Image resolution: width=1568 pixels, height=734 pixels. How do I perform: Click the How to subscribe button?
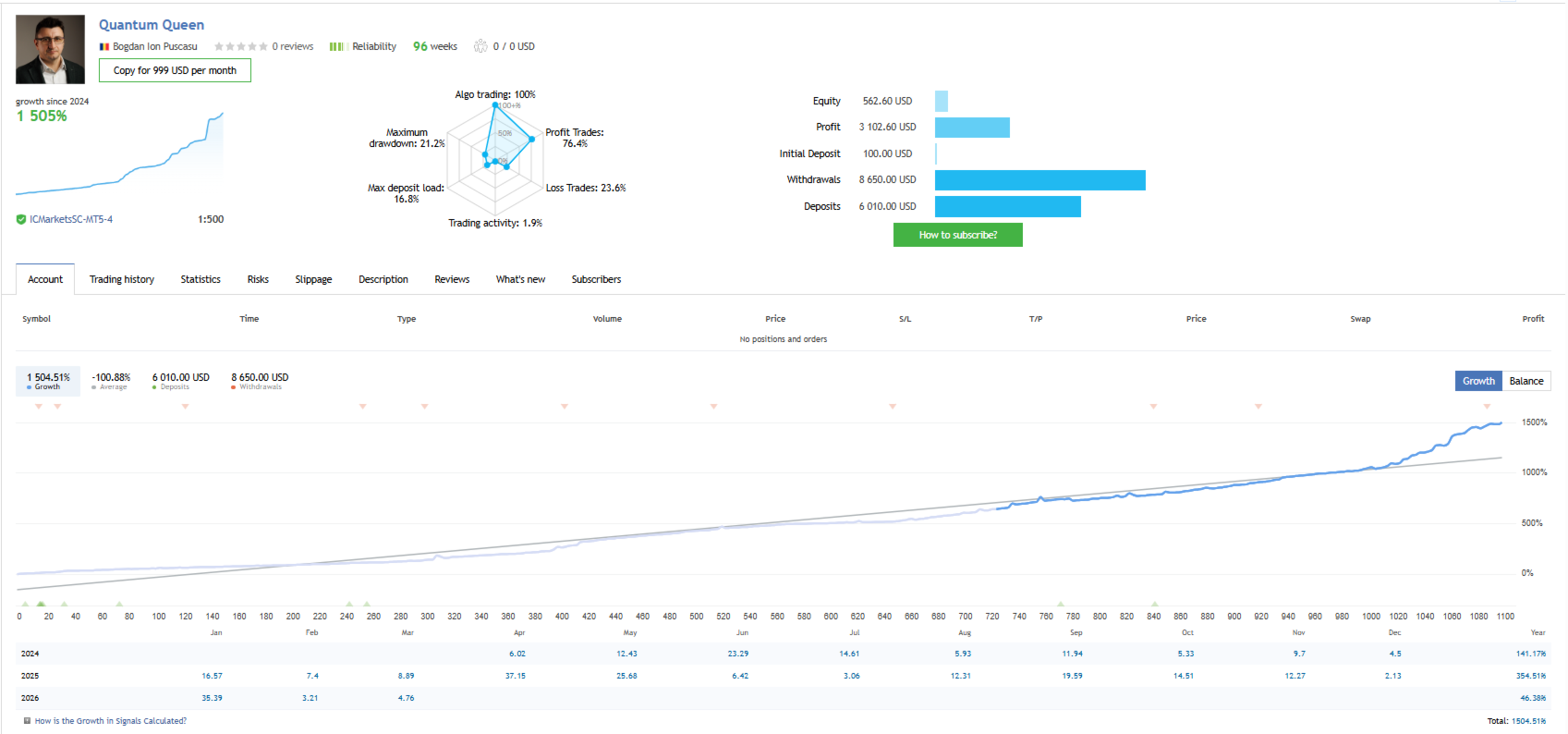pyautogui.click(x=958, y=235)
